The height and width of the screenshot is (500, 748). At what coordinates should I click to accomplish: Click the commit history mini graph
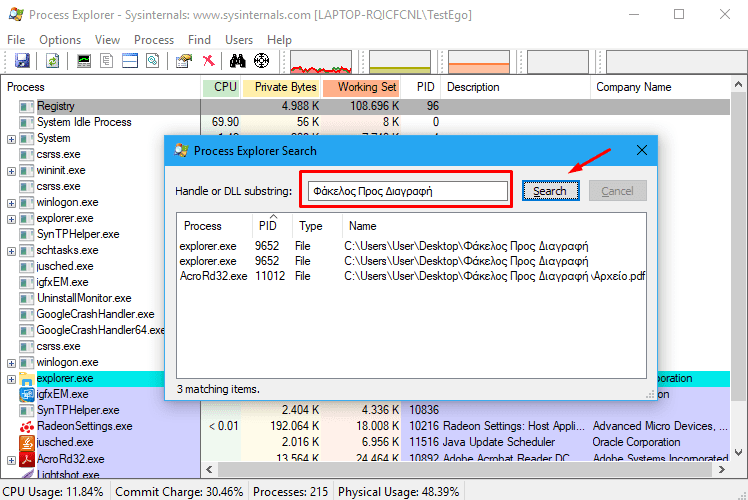click(400, 62)
